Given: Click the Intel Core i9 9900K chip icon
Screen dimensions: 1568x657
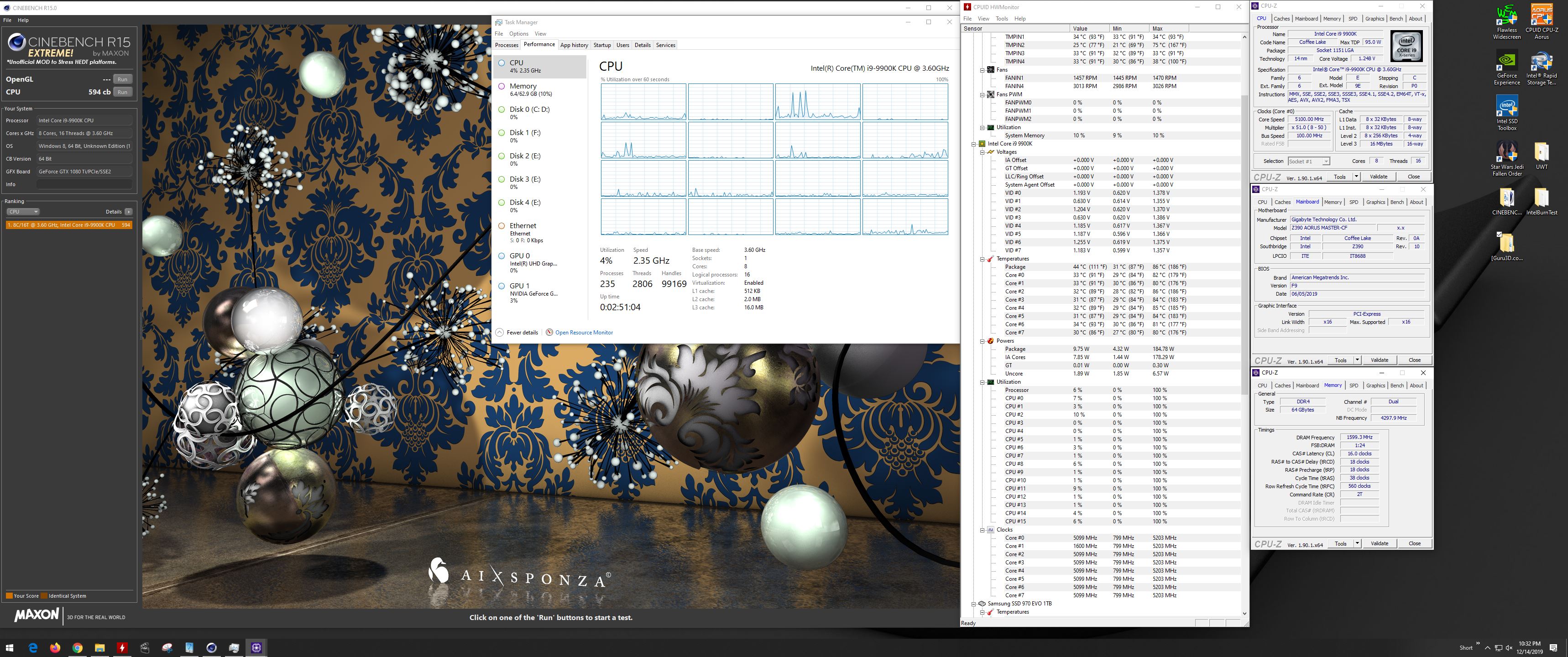Looking at the screenshot, I should 982,144.
